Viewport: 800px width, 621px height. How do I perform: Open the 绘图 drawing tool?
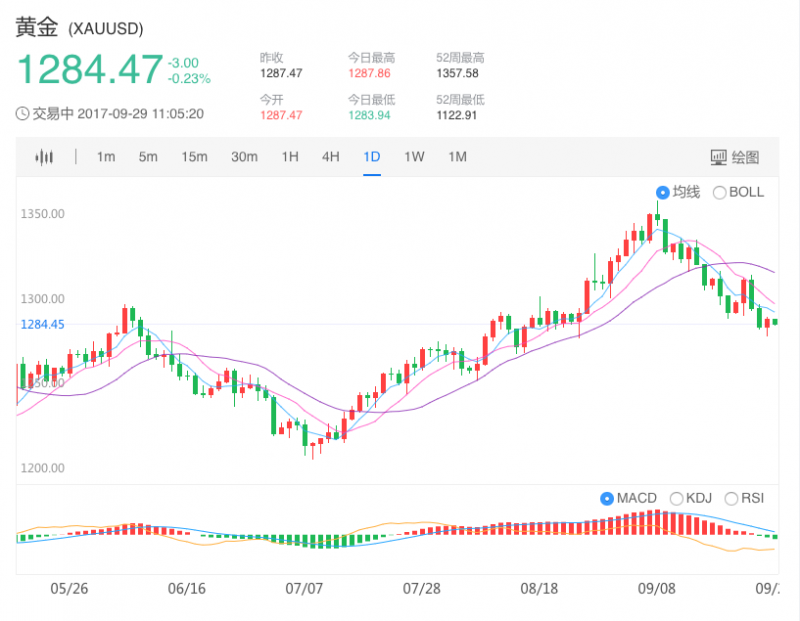click(734, 157)
